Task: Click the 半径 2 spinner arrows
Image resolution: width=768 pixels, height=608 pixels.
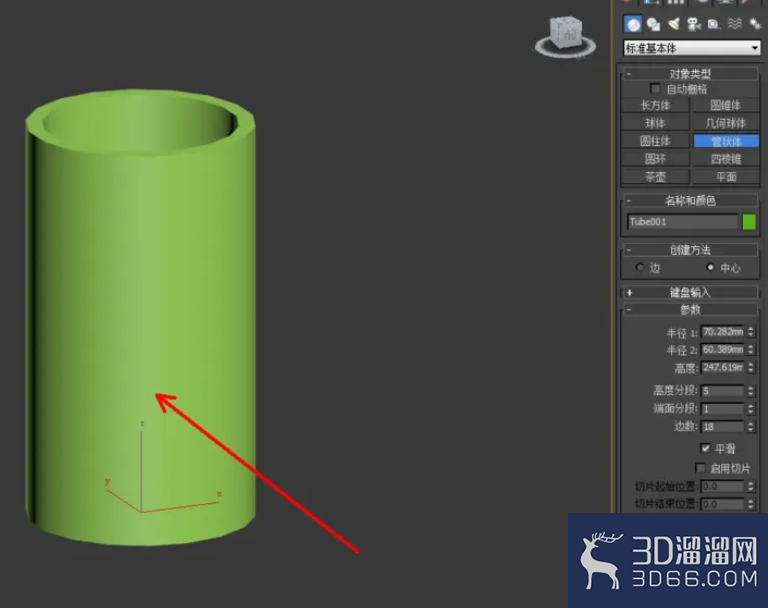Action: point(751,350)
